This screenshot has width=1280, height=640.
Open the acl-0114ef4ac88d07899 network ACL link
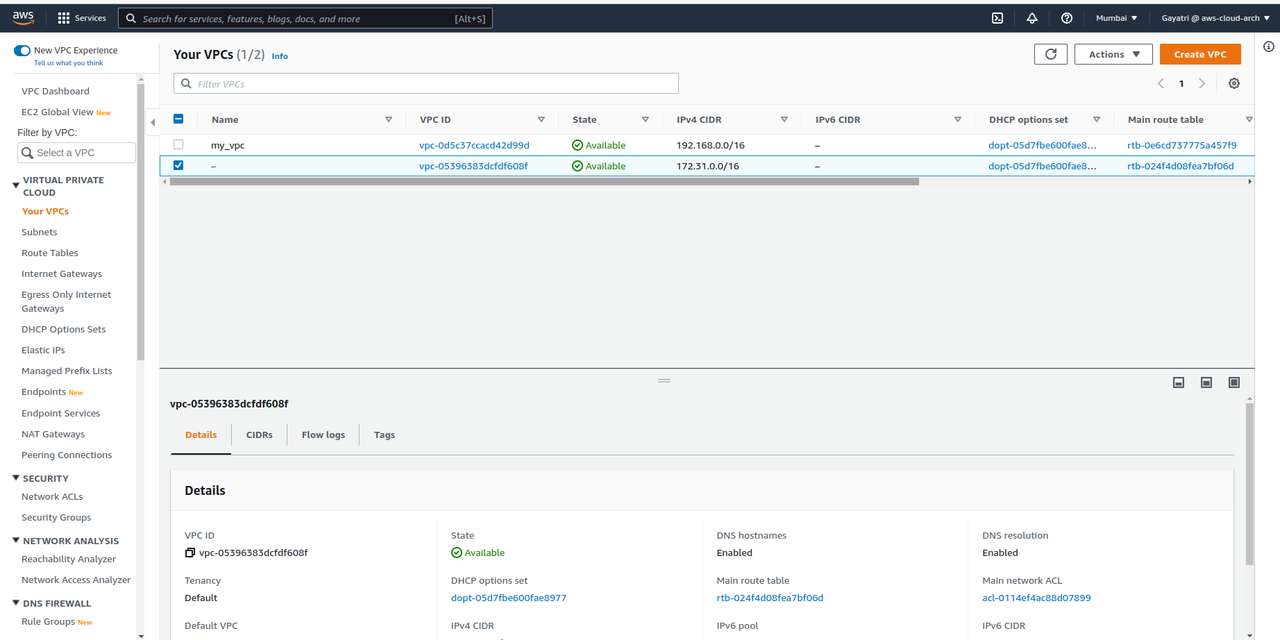click(x=1037, y=598)
